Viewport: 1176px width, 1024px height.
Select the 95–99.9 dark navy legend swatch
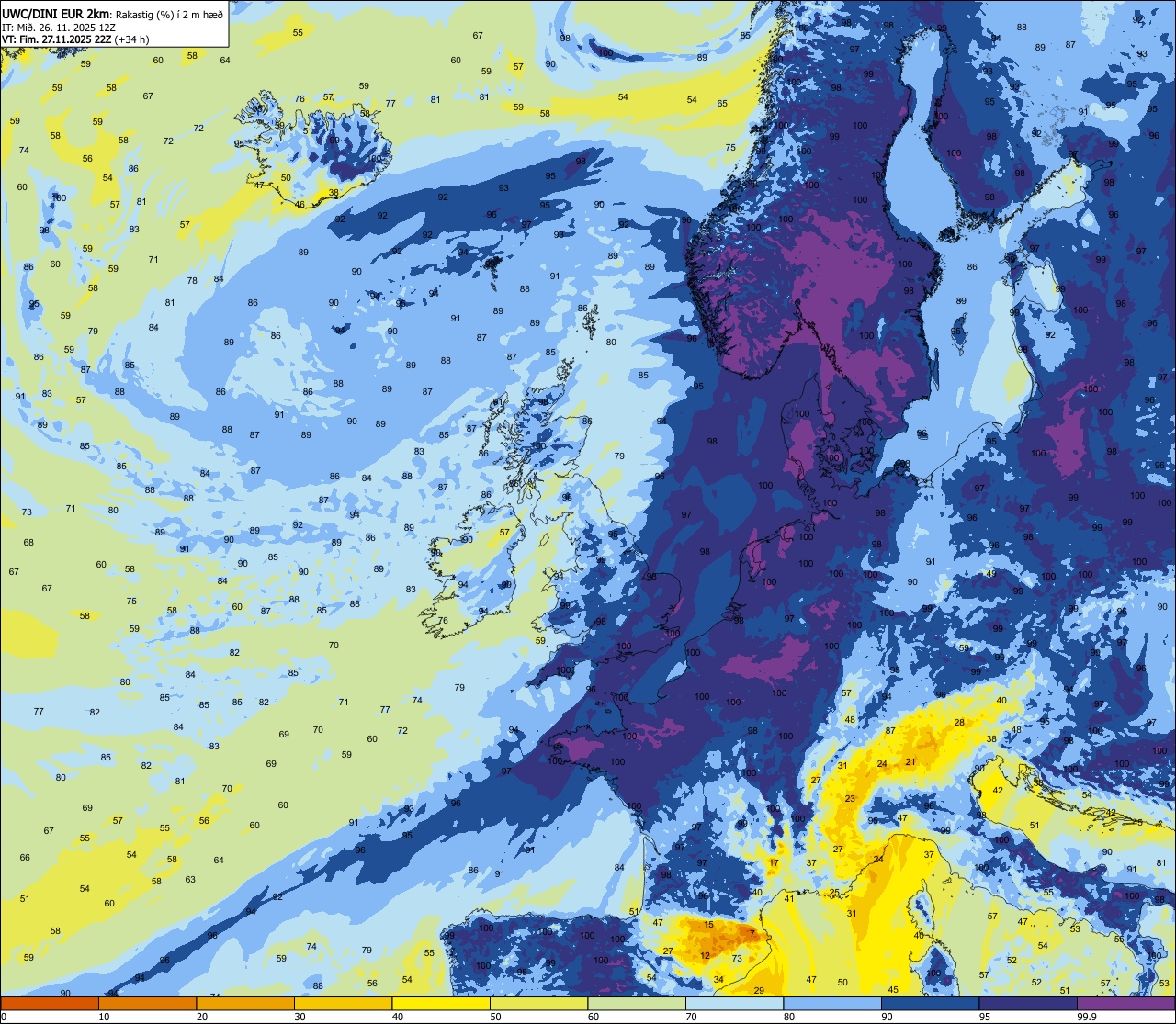pos(1028,1003)
